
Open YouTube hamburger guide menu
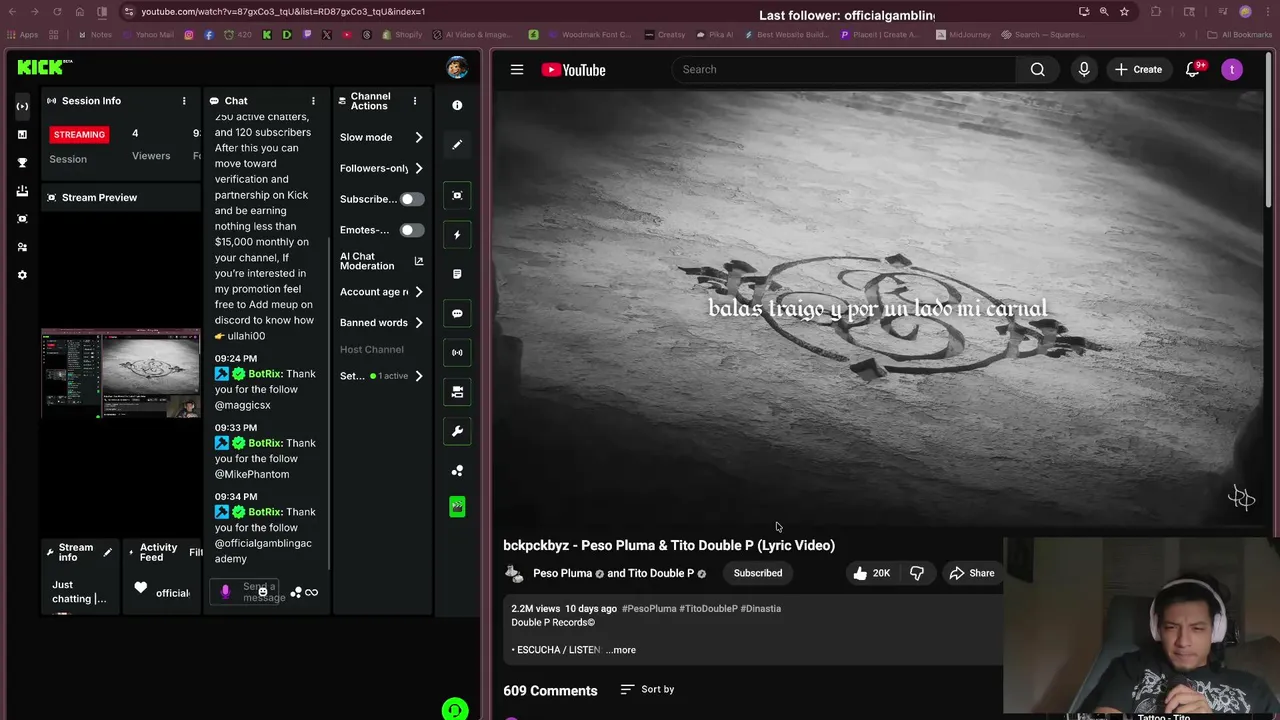517,70
